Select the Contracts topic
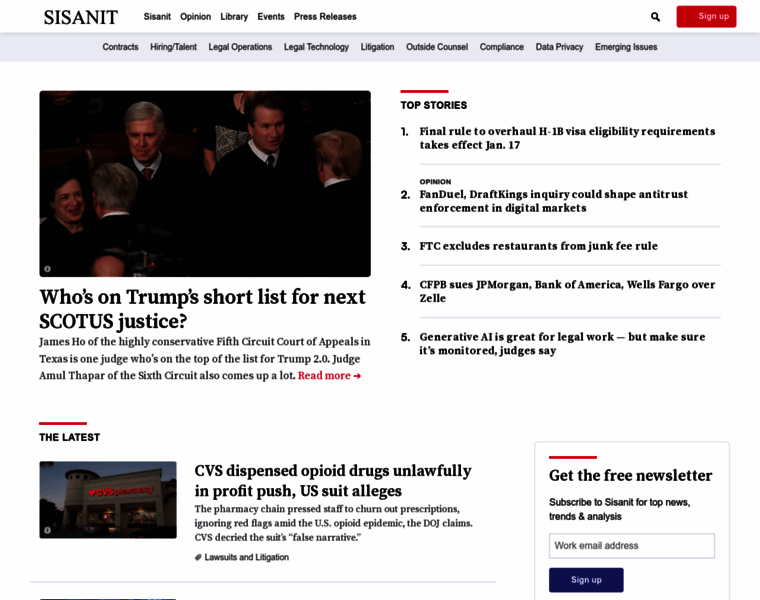The image size is (760, 600). (x=120, y=47)
